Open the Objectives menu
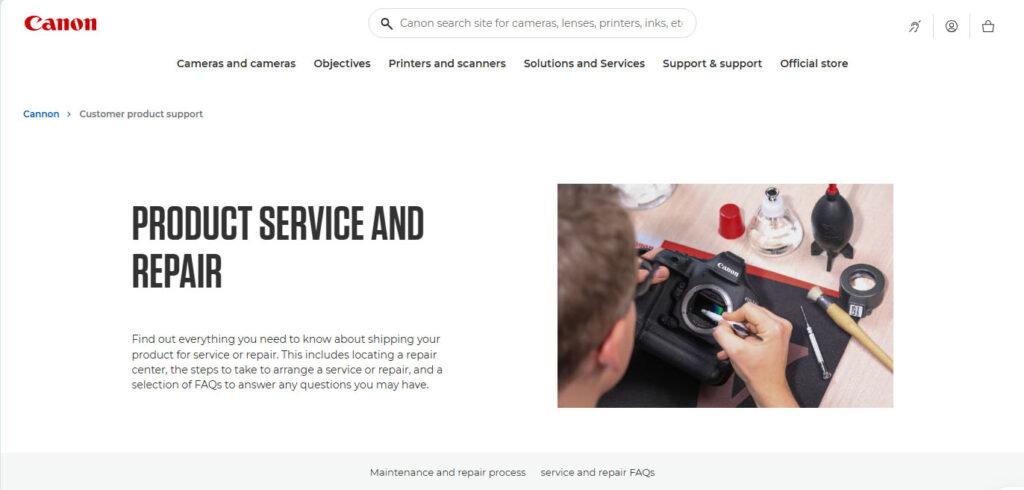 point(342,63)
